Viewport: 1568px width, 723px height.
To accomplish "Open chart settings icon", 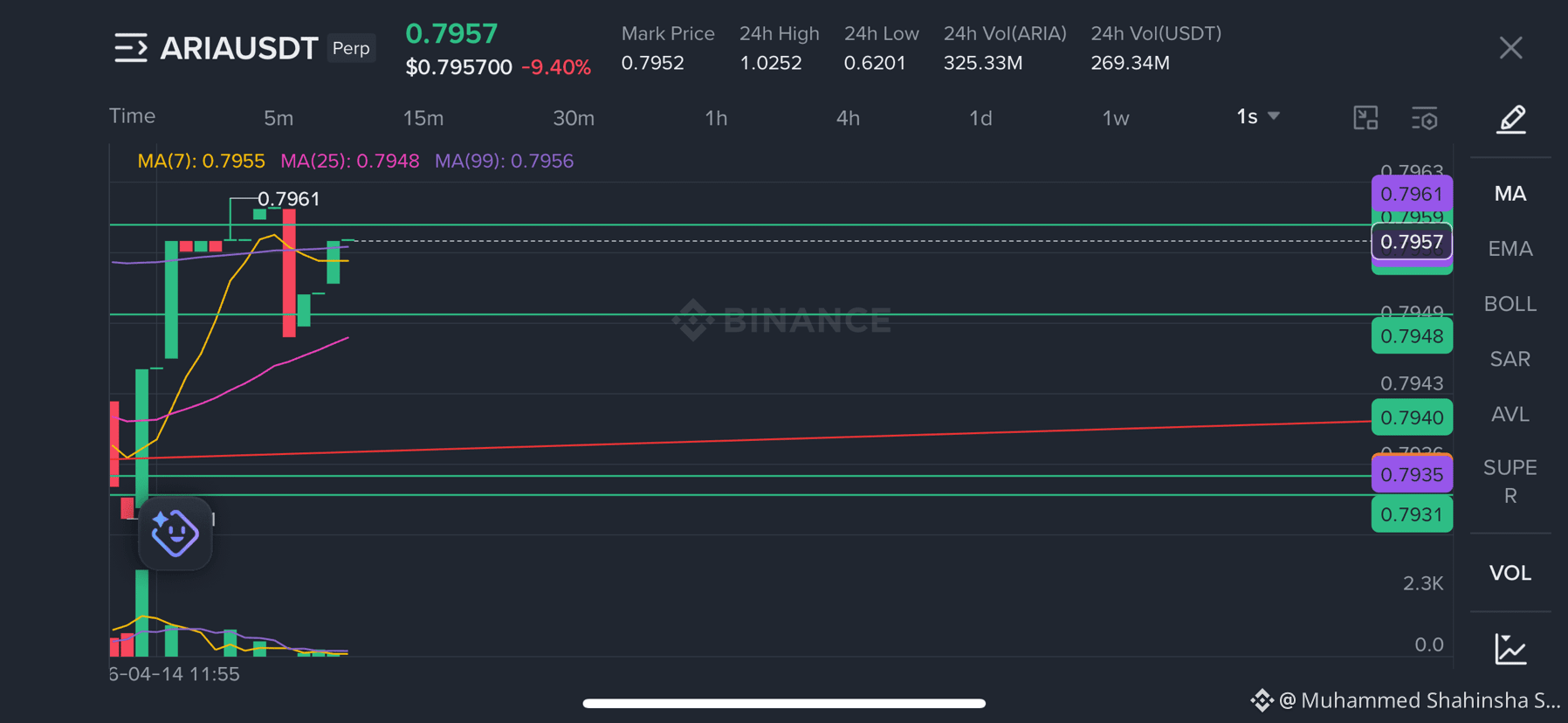I will [1425, 118].
